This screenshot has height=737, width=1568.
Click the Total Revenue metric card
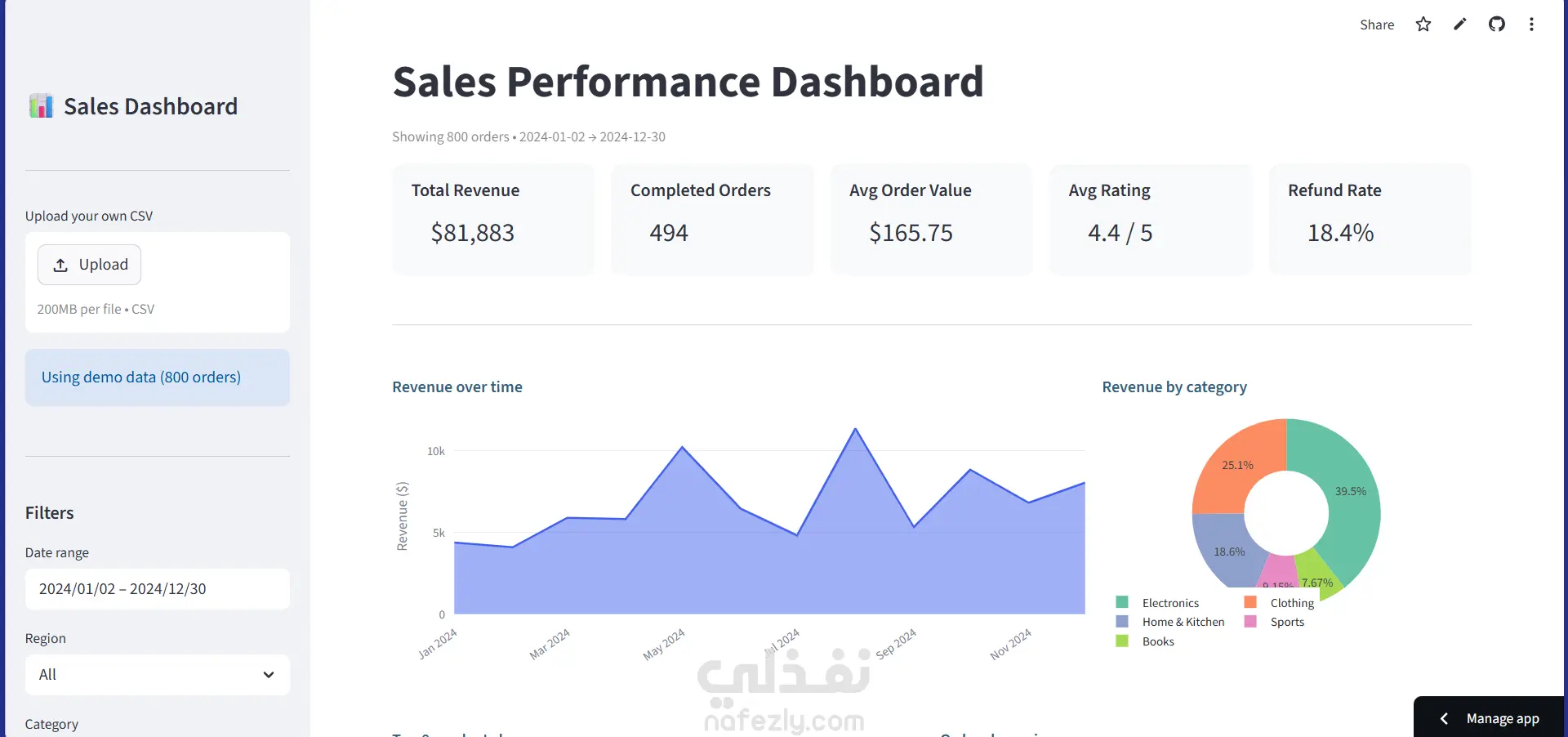click(x=493, y=219)
